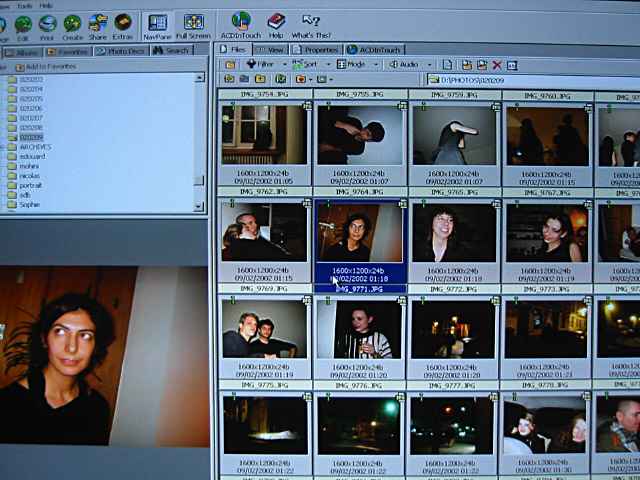Open the Help book icon

tap(276, 25)
